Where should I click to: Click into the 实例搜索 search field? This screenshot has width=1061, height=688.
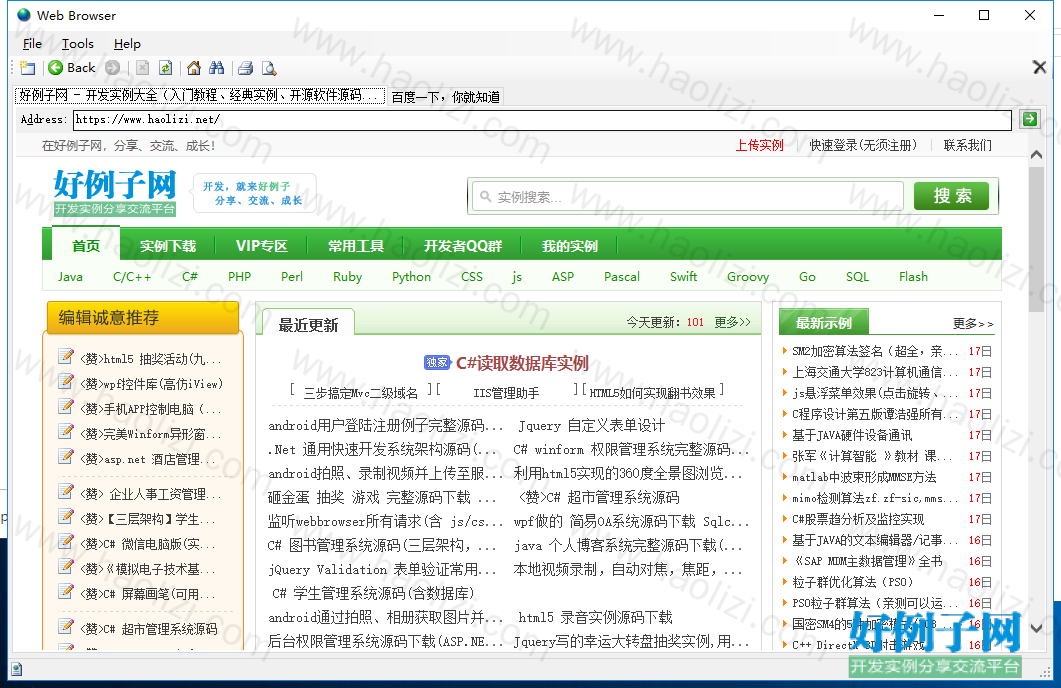(x=687, y=197)
